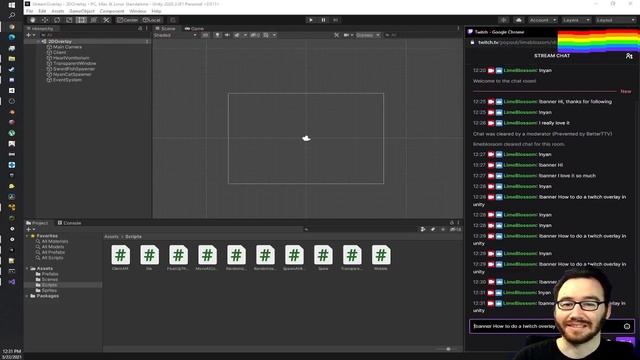640x360 pixels.
Task: Toggle Scene effects
Action: 237,35
